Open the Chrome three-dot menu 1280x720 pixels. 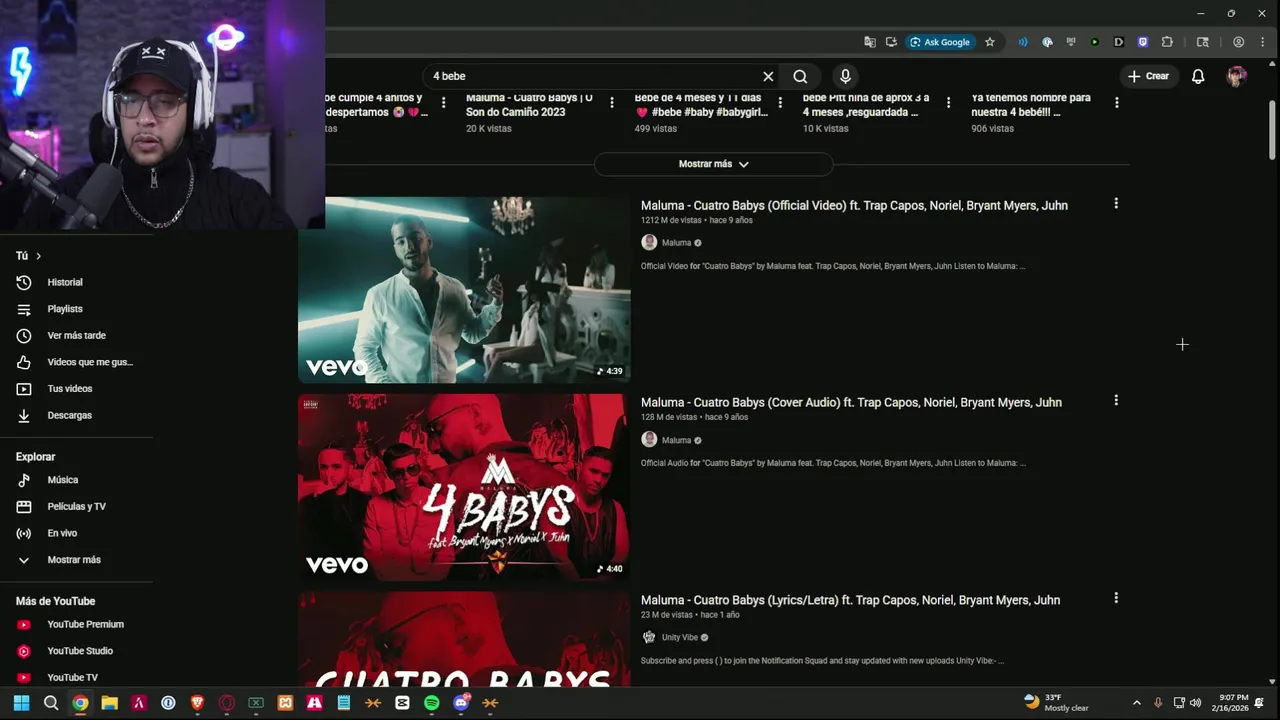[x=1262, y=42]
